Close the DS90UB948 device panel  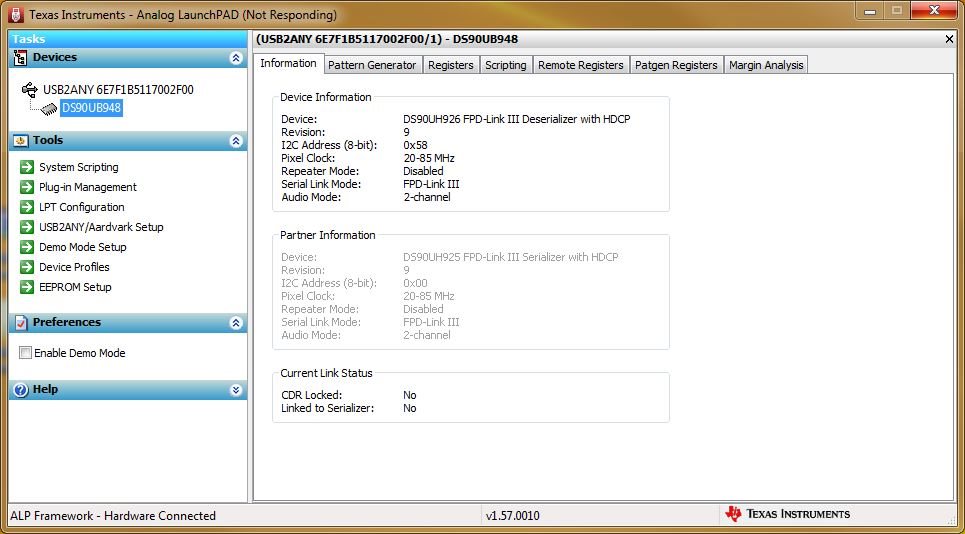949,39
